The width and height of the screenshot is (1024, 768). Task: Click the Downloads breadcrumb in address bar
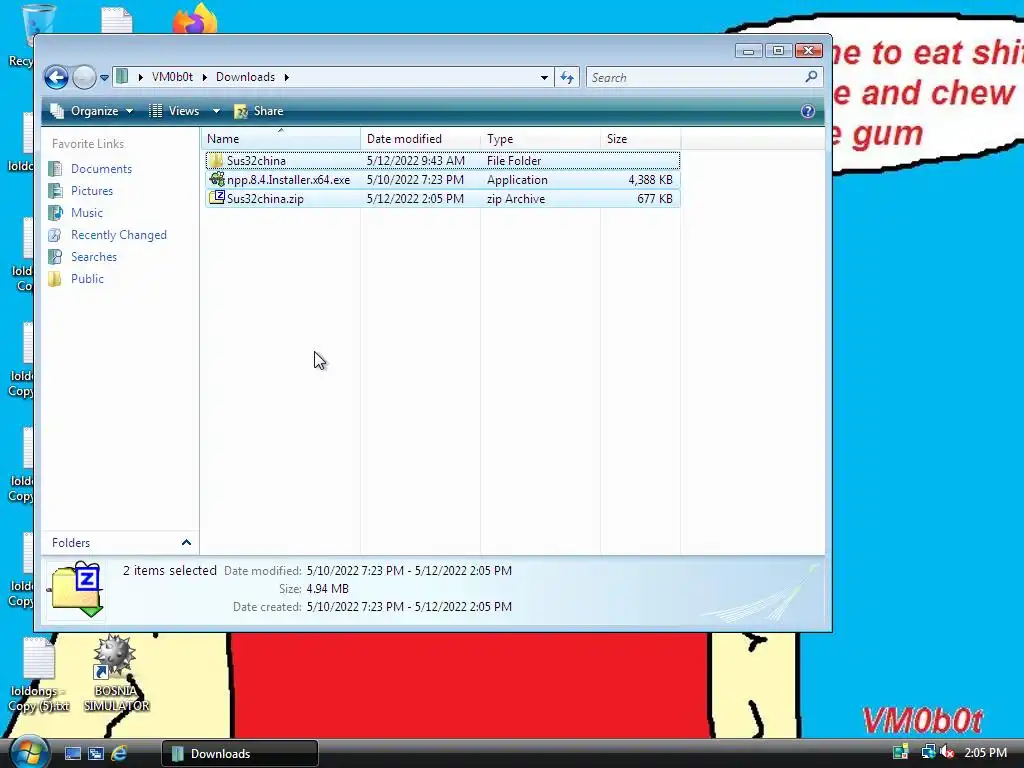[246, 77]
